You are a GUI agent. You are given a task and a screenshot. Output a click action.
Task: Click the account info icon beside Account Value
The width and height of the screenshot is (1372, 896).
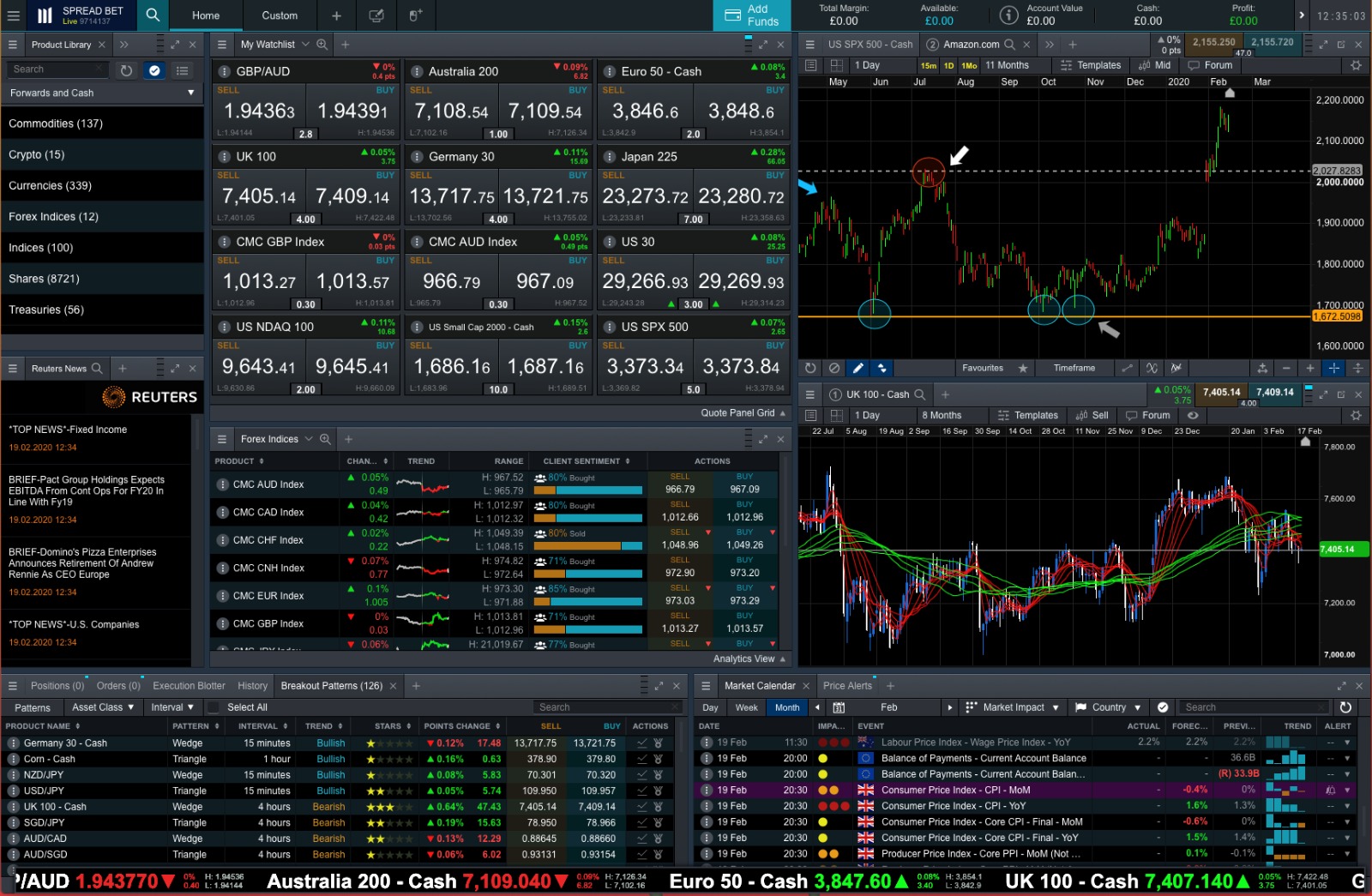click(x=1009, y=15)
